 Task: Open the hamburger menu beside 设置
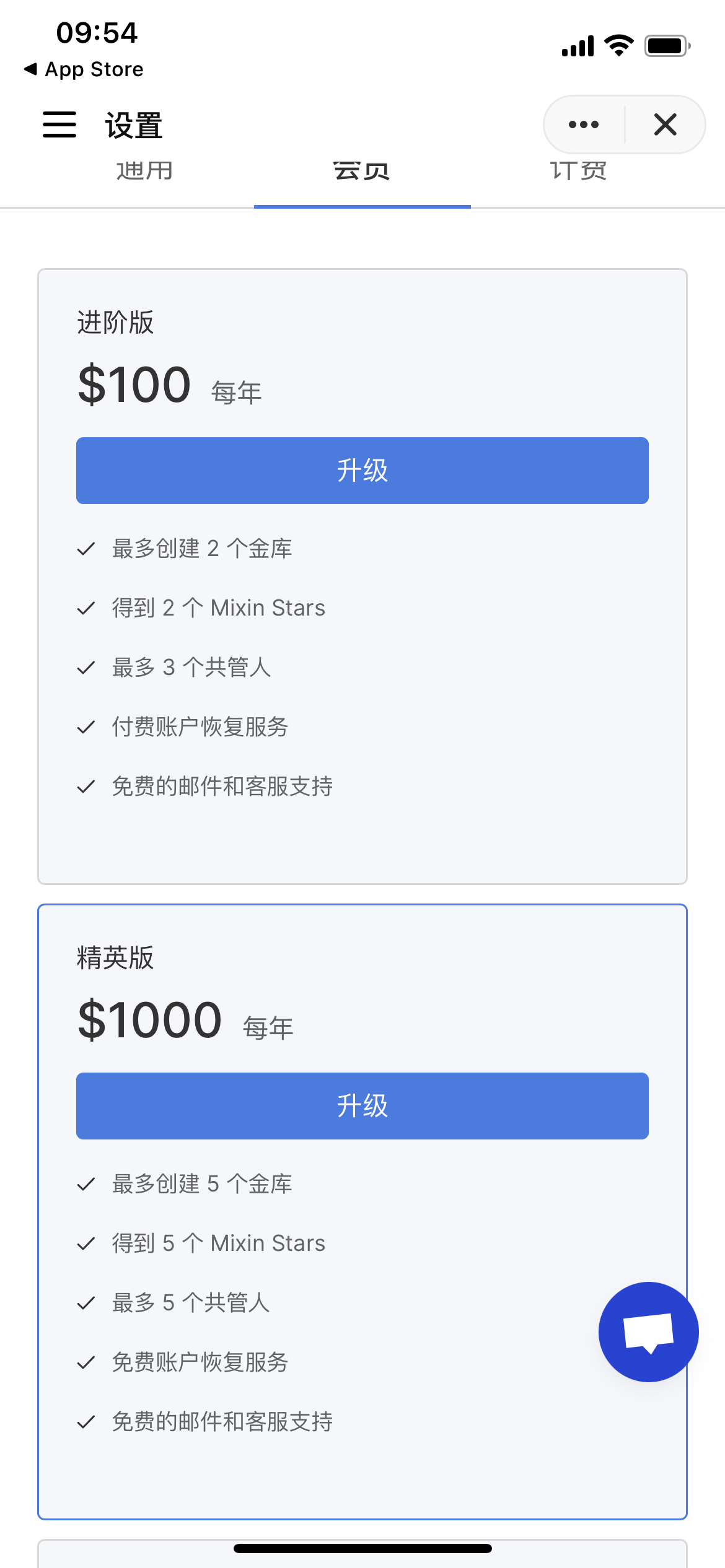point(59,124)
